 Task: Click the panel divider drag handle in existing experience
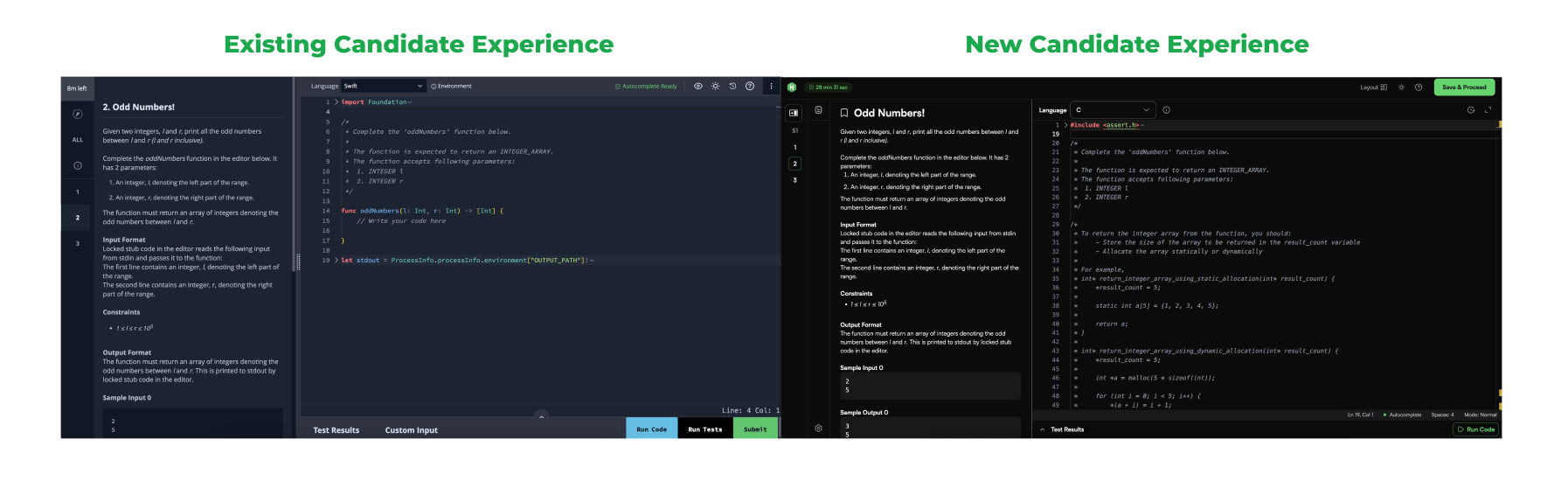298,262
